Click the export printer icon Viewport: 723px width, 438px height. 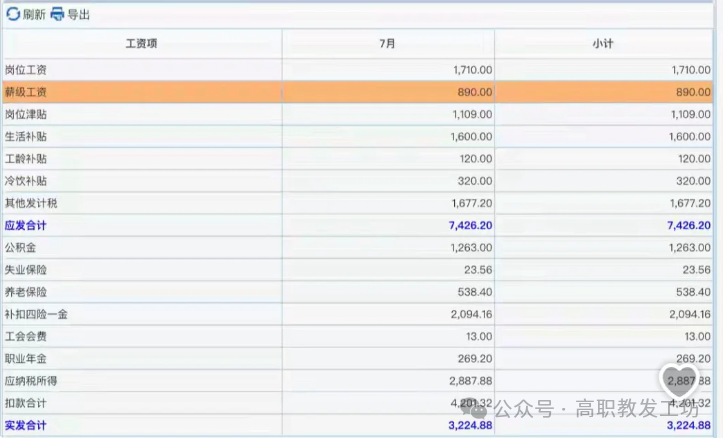coord(58,14)
